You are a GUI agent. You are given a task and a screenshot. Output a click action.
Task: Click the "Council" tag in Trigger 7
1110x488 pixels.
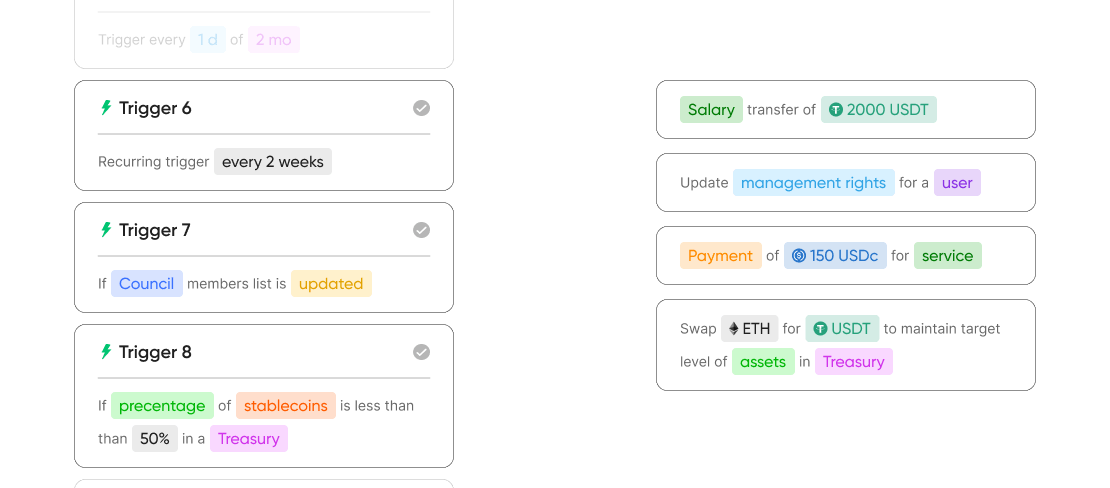(147, 284)
